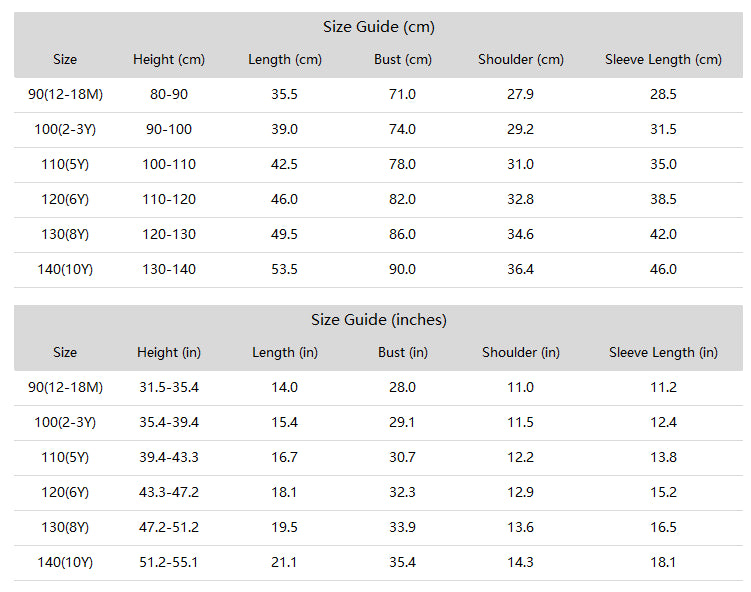Select the 16.7 length value
This screenshot has height=592, width=751.
point(284,457)
